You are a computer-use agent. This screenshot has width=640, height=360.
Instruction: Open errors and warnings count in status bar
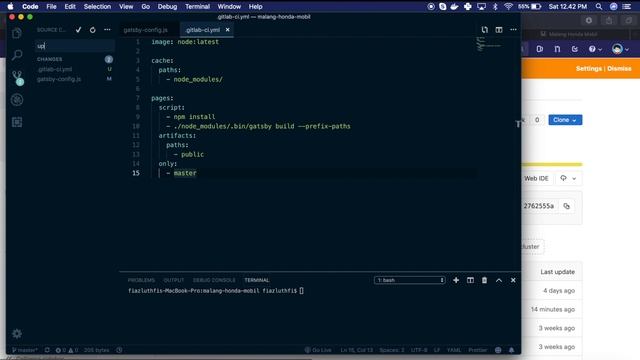point(67,350)
